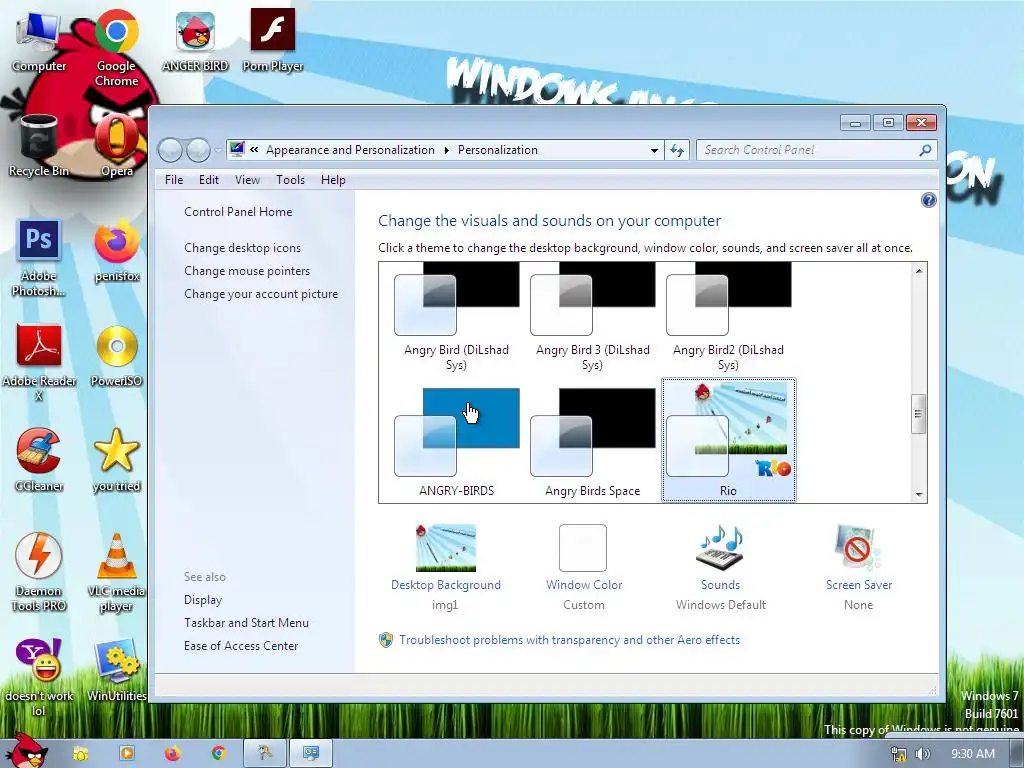Click the theme list scrollbar thumb
Image resolution: width=1024 pixels, height=768 pixels.
pos(918,414)
